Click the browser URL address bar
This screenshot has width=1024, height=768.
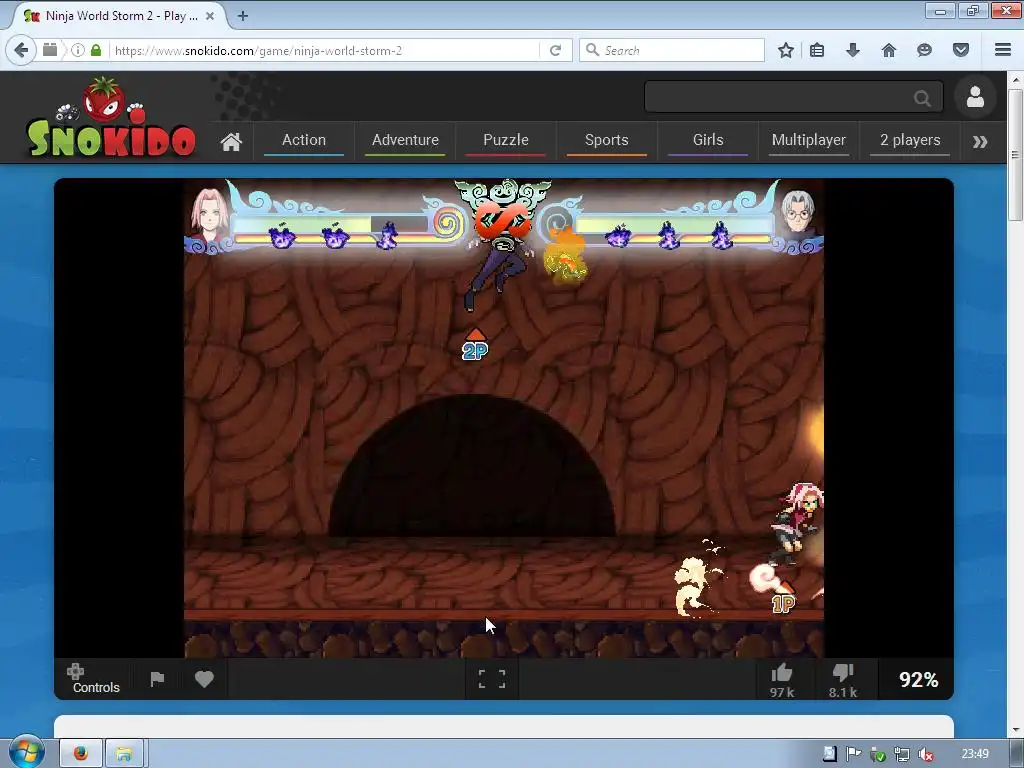(x=324, y=50)
